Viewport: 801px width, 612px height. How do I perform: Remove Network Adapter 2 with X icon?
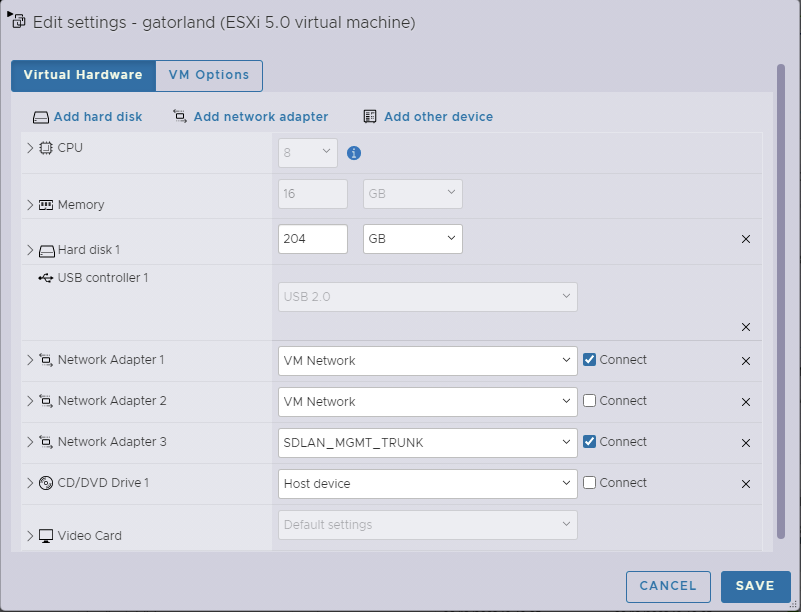click(x=745, y=402)
